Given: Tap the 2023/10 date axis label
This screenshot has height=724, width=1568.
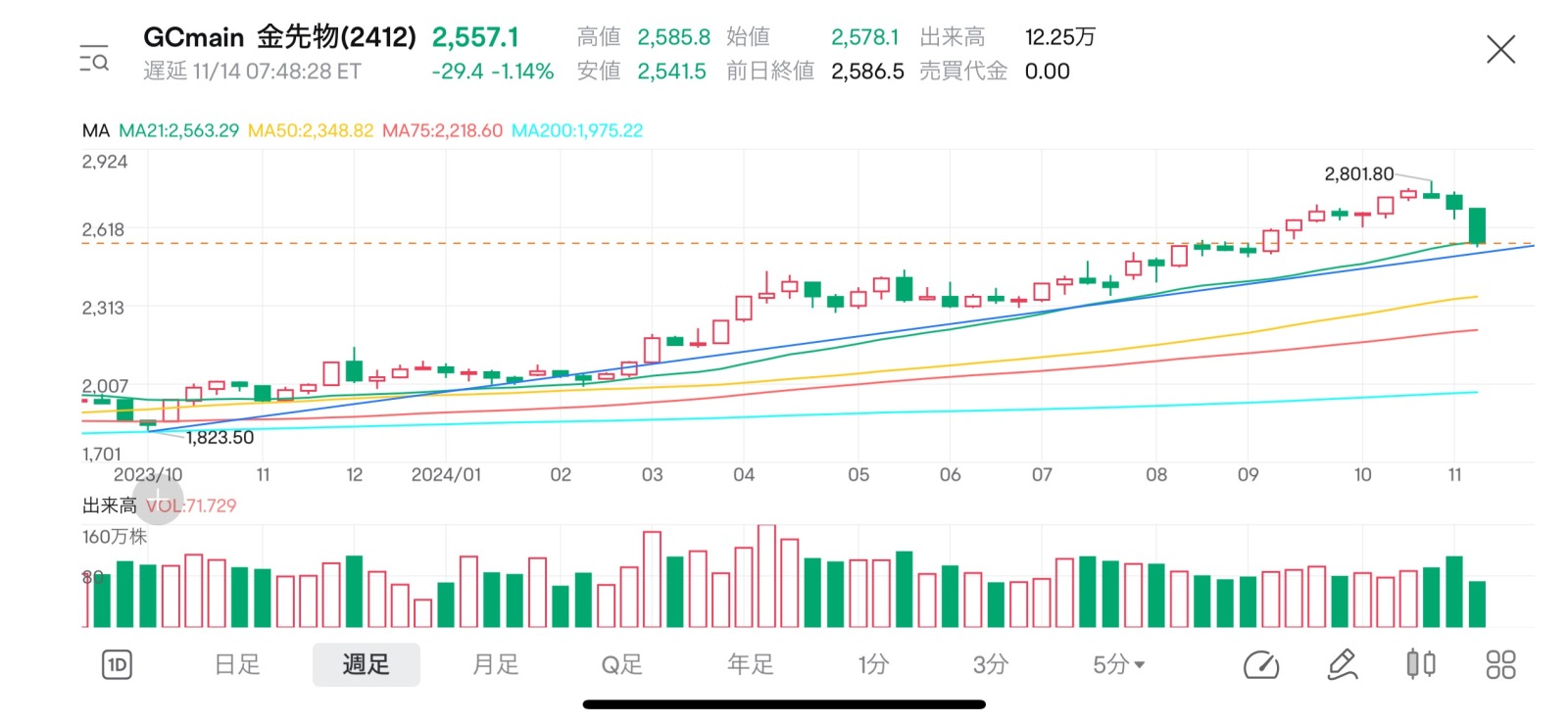Looking at the screenshot, I should click(x=148, y=474).
